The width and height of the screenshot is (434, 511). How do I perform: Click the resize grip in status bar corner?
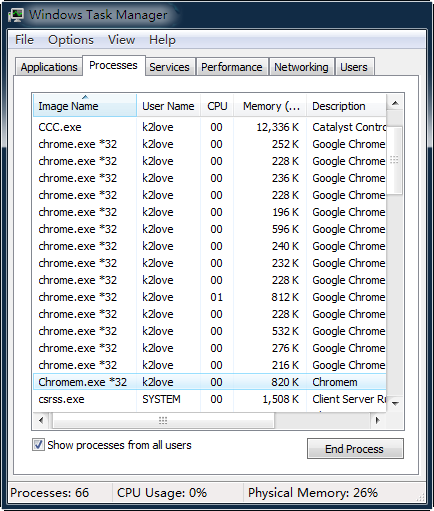coord(421,497)
